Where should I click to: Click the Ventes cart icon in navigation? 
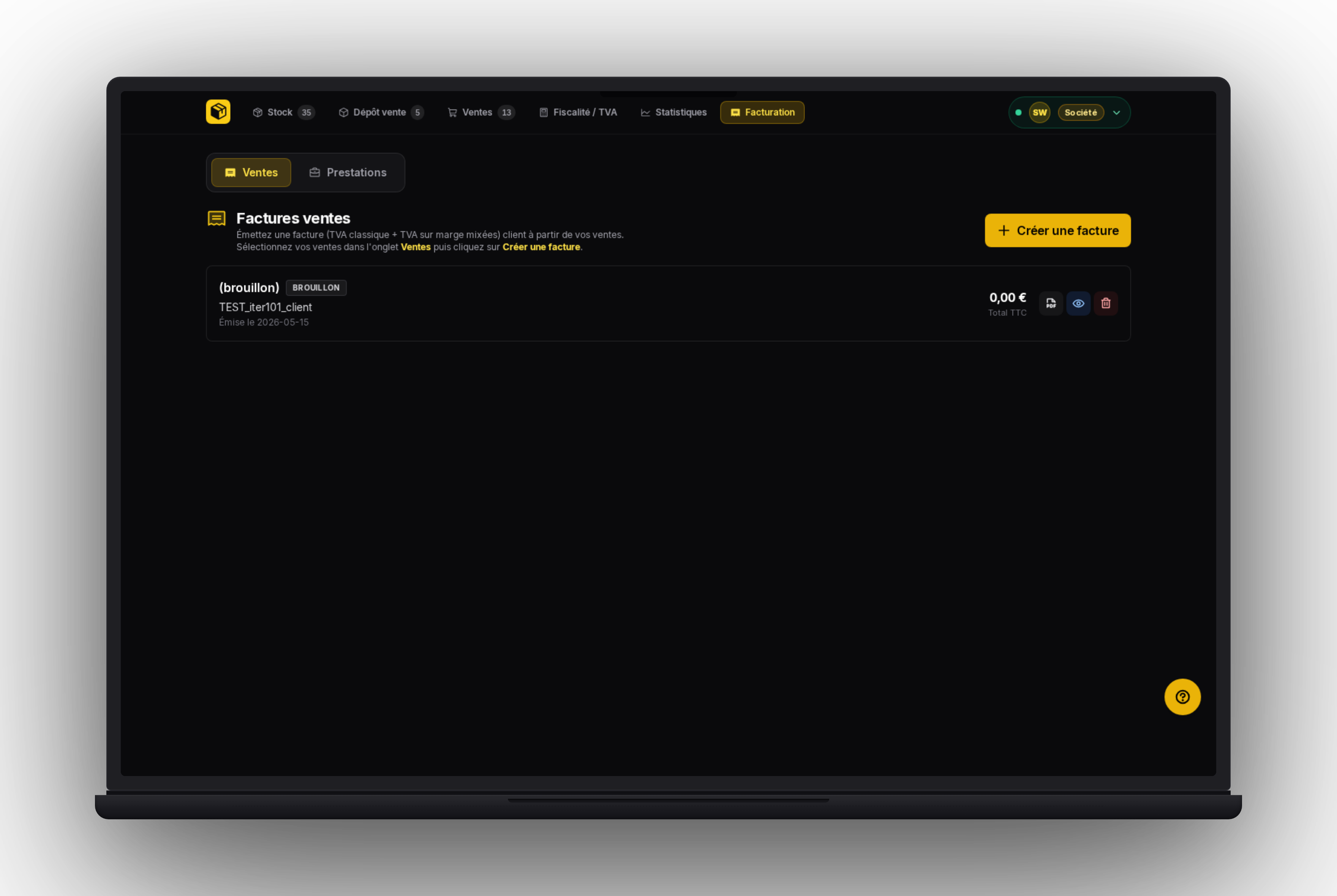(x=452, y=113)
